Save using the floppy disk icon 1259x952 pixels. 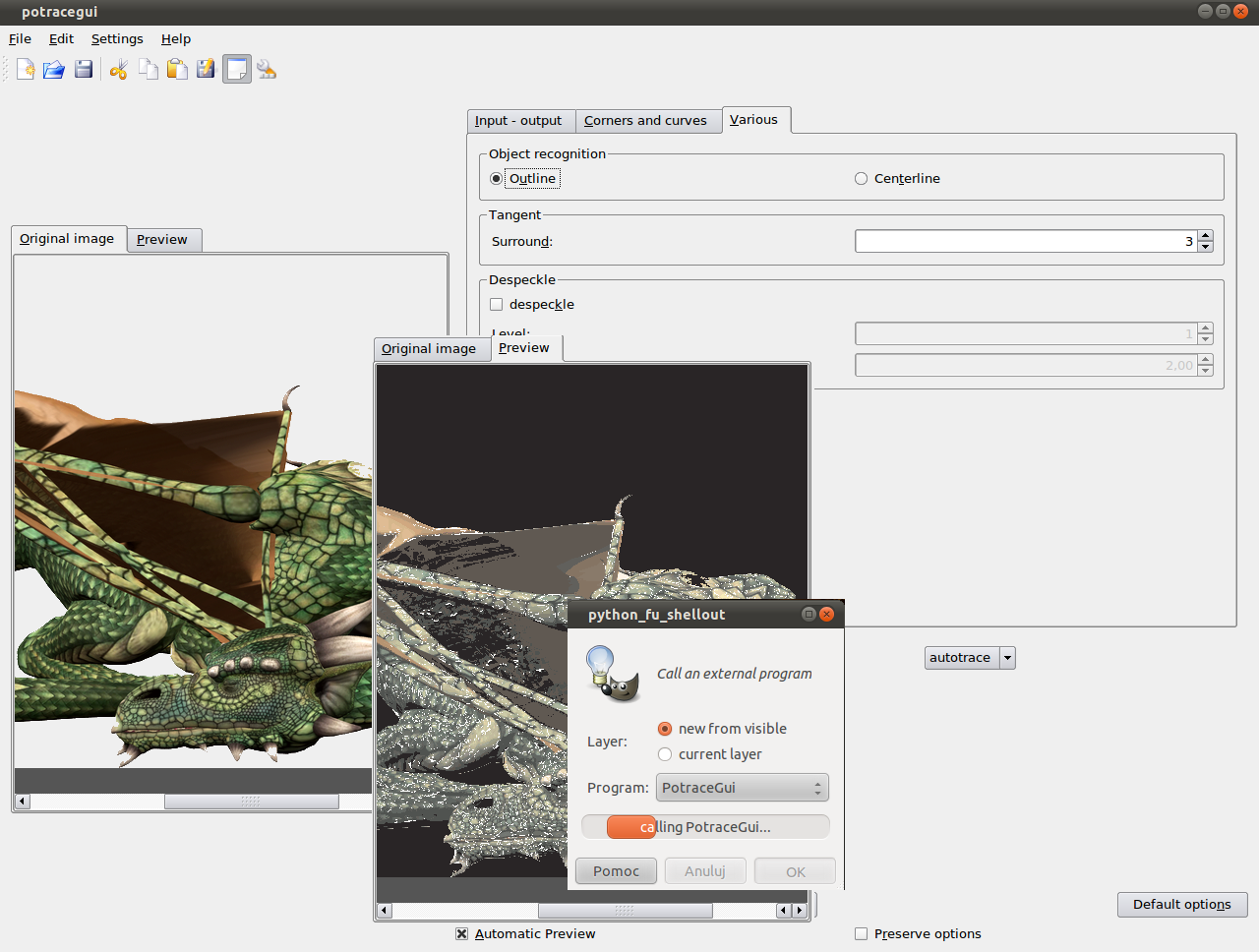pyautogui.click(x=84, y=69)
